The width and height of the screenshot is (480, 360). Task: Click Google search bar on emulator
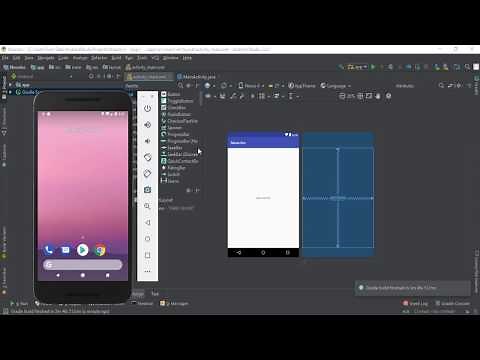pos(83,265)
